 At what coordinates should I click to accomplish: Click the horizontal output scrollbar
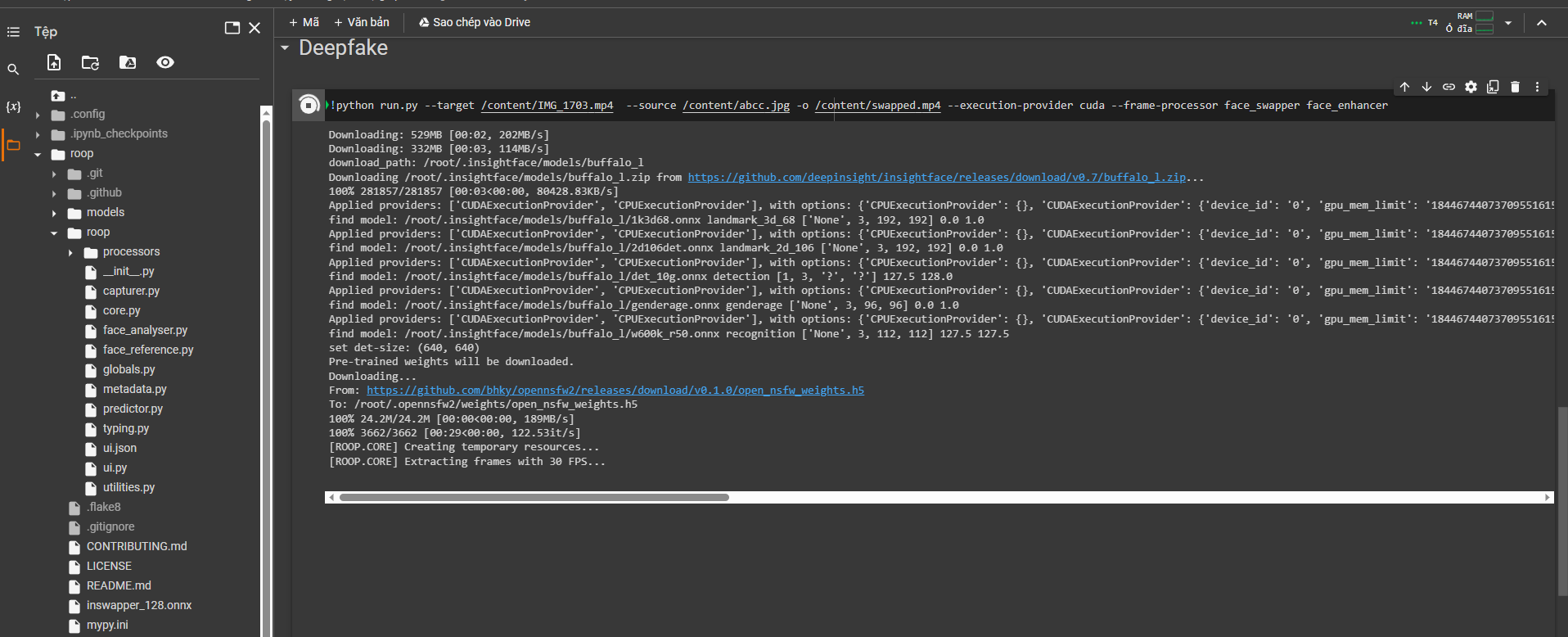[x=534, y=497]
